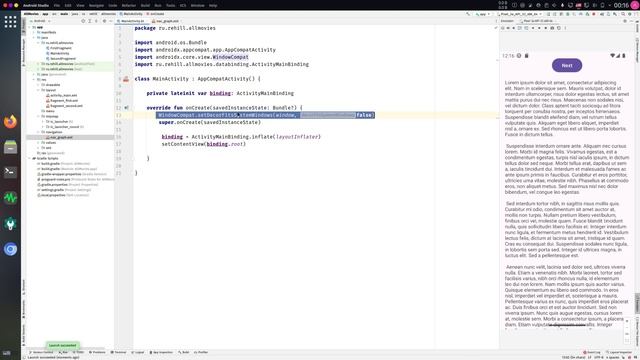The image size is (640, 360).
Task: Click the system clock in the top bar
Action: coord(621,5)
